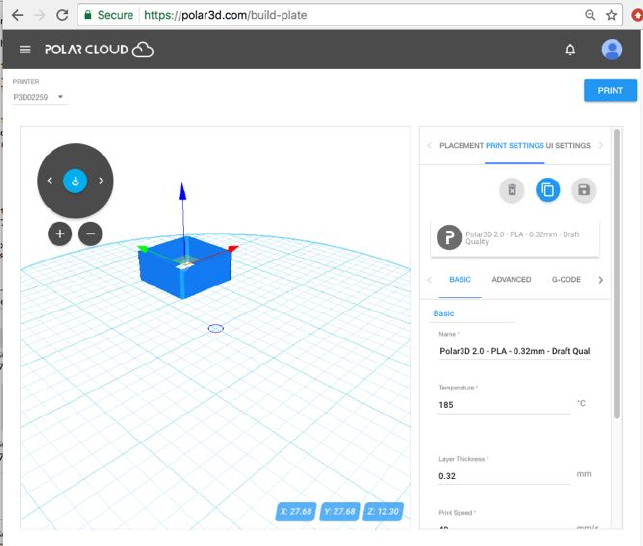Click the settings panel scrollbar

[617, 274]
